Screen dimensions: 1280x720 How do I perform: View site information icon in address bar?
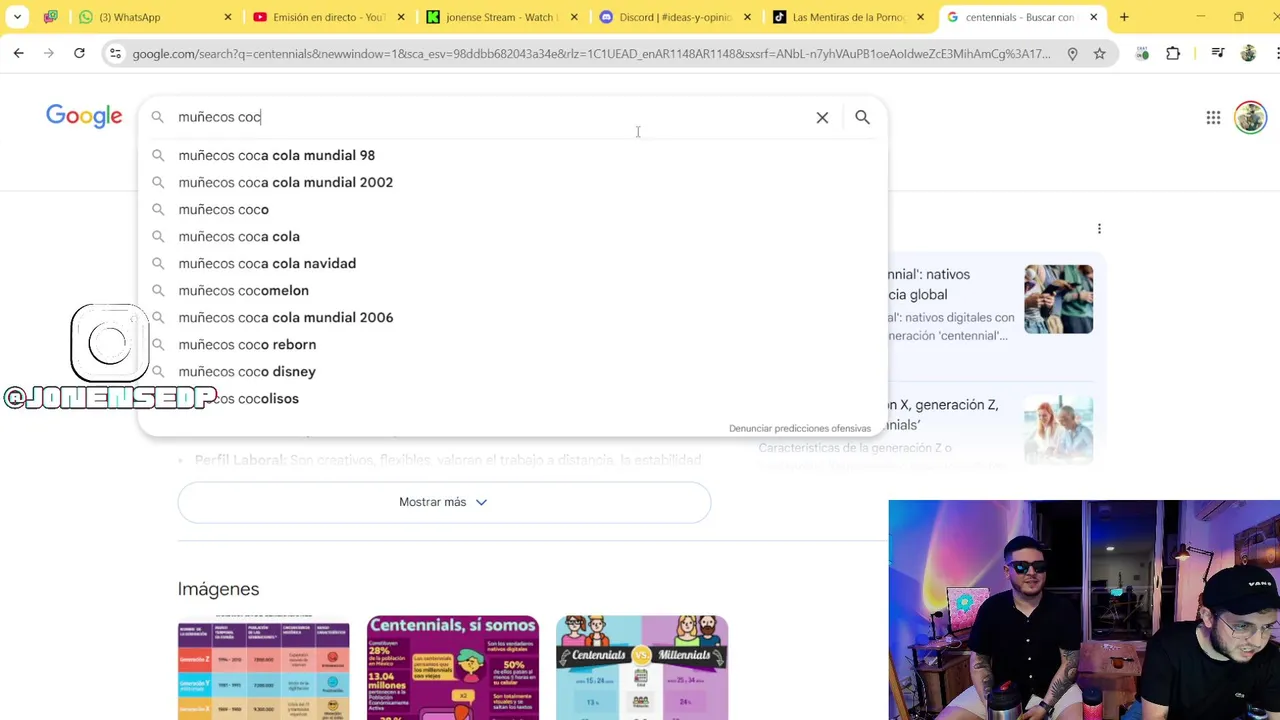pyautogui.click(x=115, y=54)
